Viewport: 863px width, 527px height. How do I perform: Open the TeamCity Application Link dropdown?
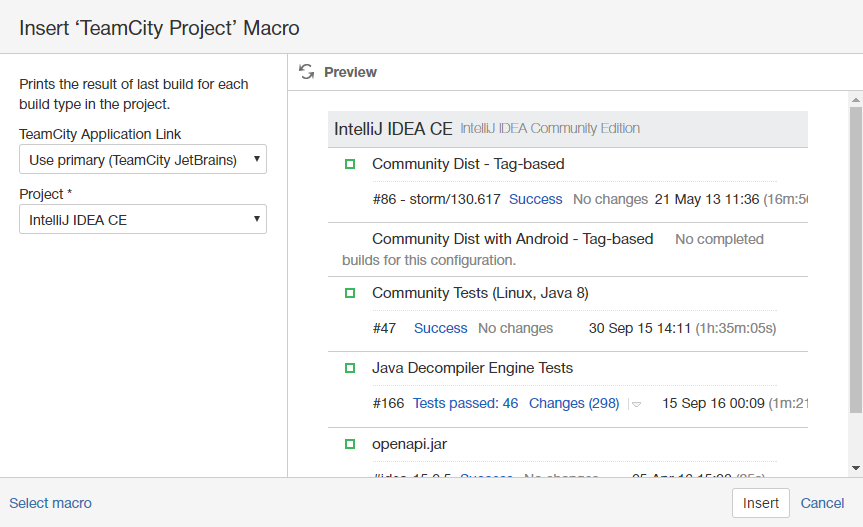point(143,159)
